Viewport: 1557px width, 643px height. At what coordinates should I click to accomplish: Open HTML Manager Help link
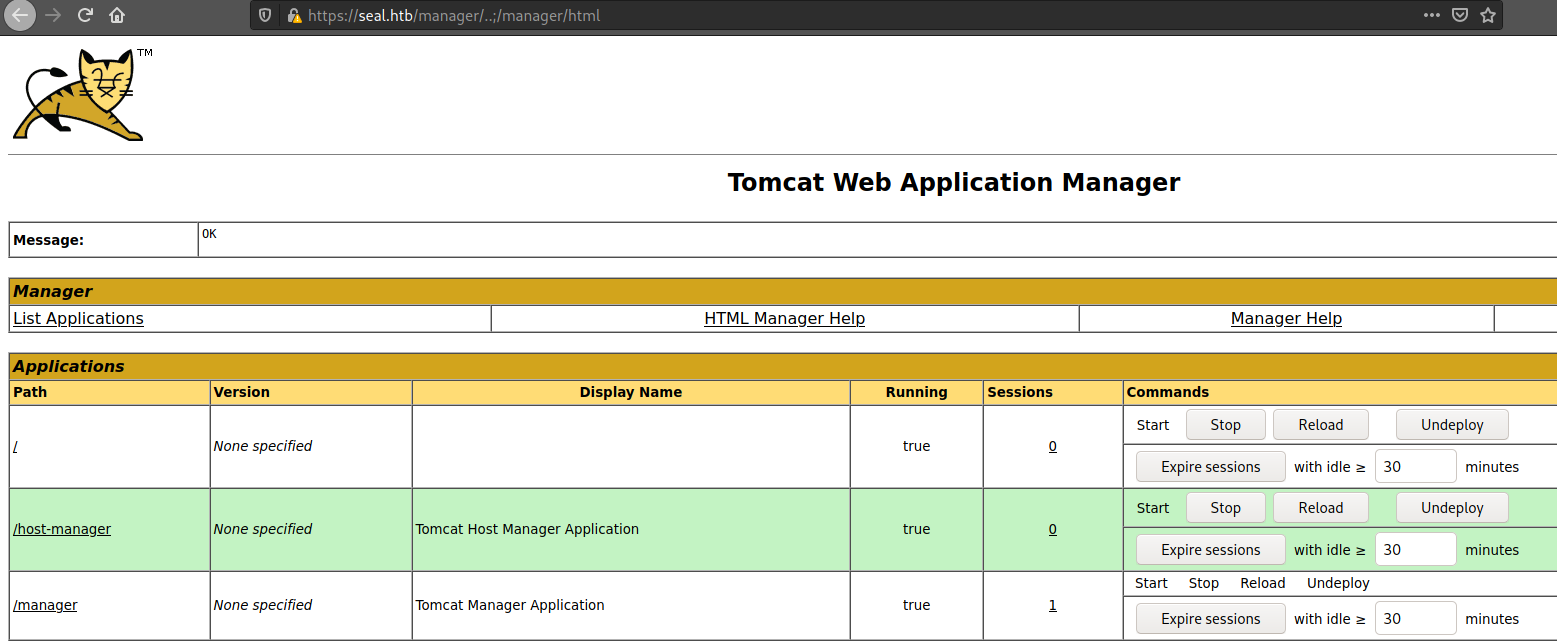tap(784, 318)
